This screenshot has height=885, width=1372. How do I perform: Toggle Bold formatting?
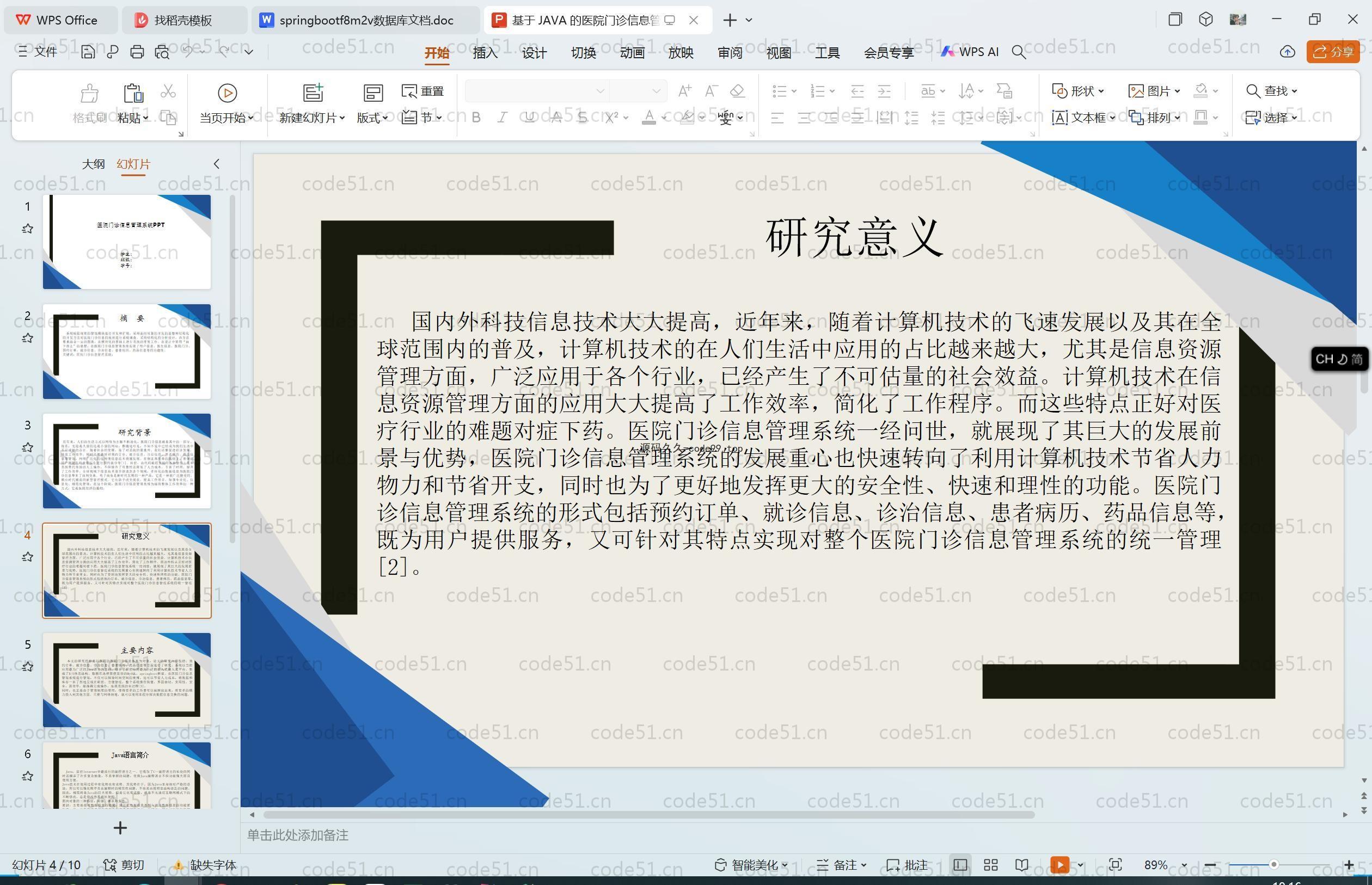click(x=476, y=118)
